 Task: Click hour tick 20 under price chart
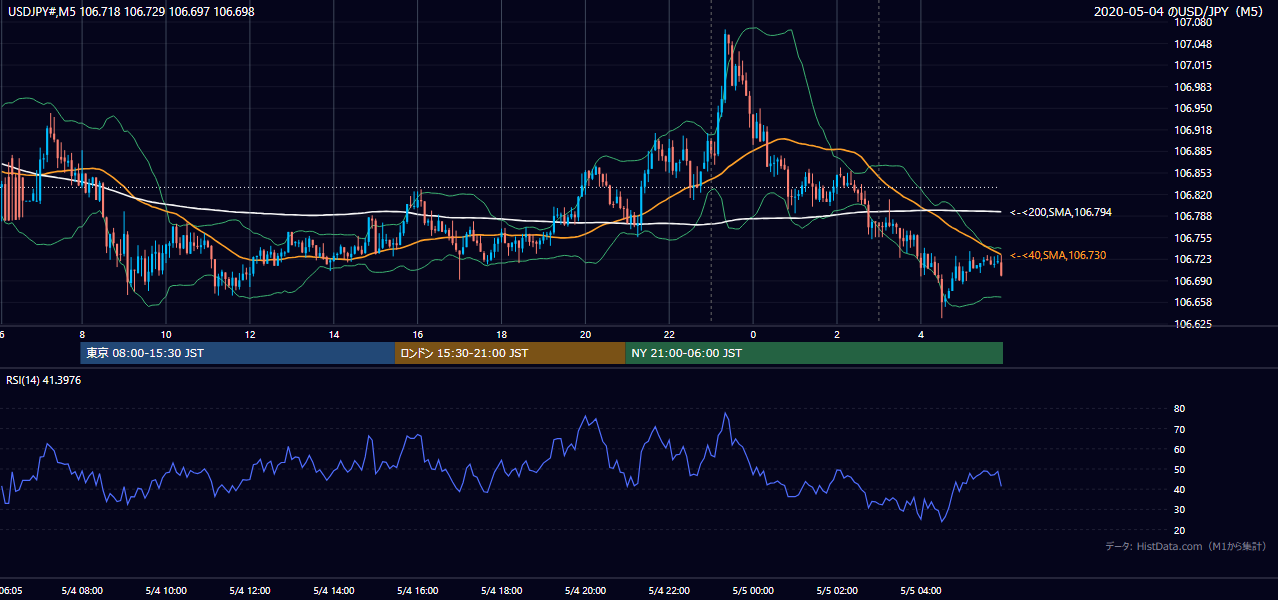(586, 334)
